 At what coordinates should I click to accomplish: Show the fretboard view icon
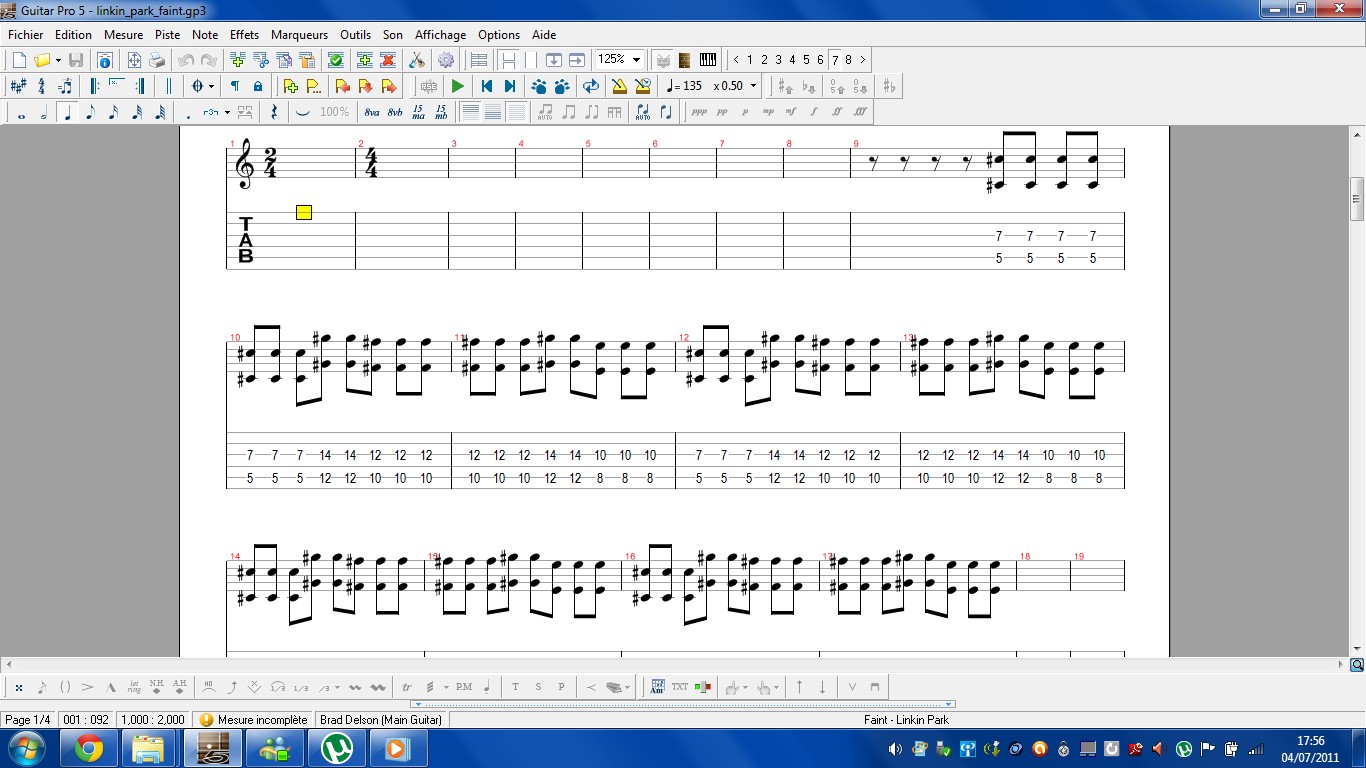(684, 60)
